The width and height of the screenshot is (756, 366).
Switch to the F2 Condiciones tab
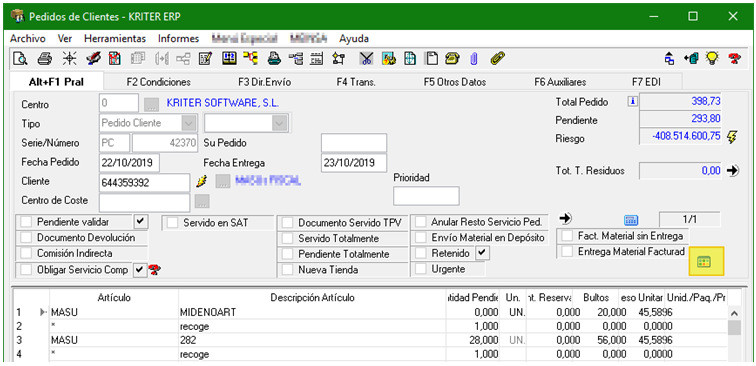[159, 82]
